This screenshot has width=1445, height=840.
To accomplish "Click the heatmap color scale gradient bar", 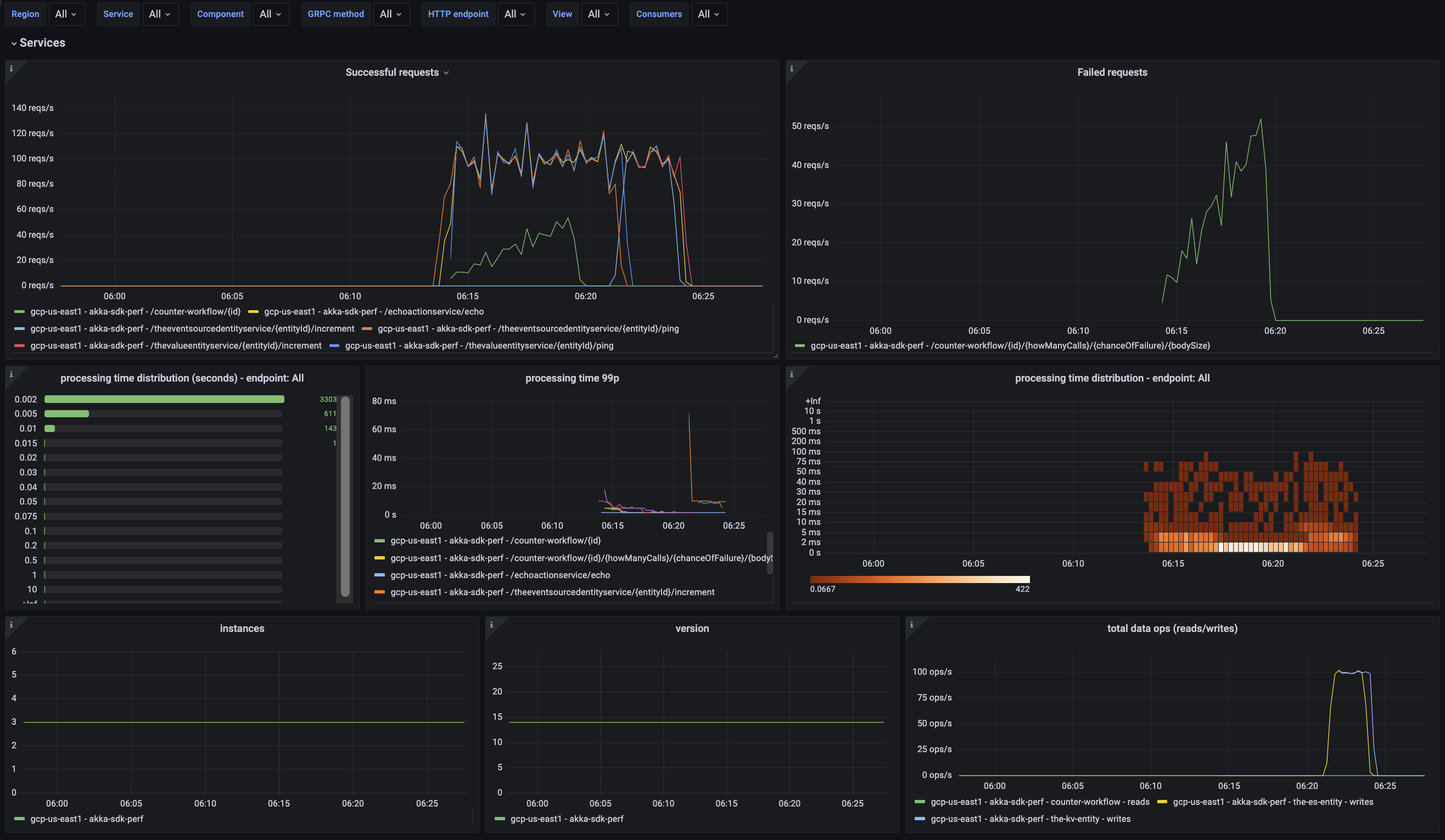I will click(x=920, y=579).
